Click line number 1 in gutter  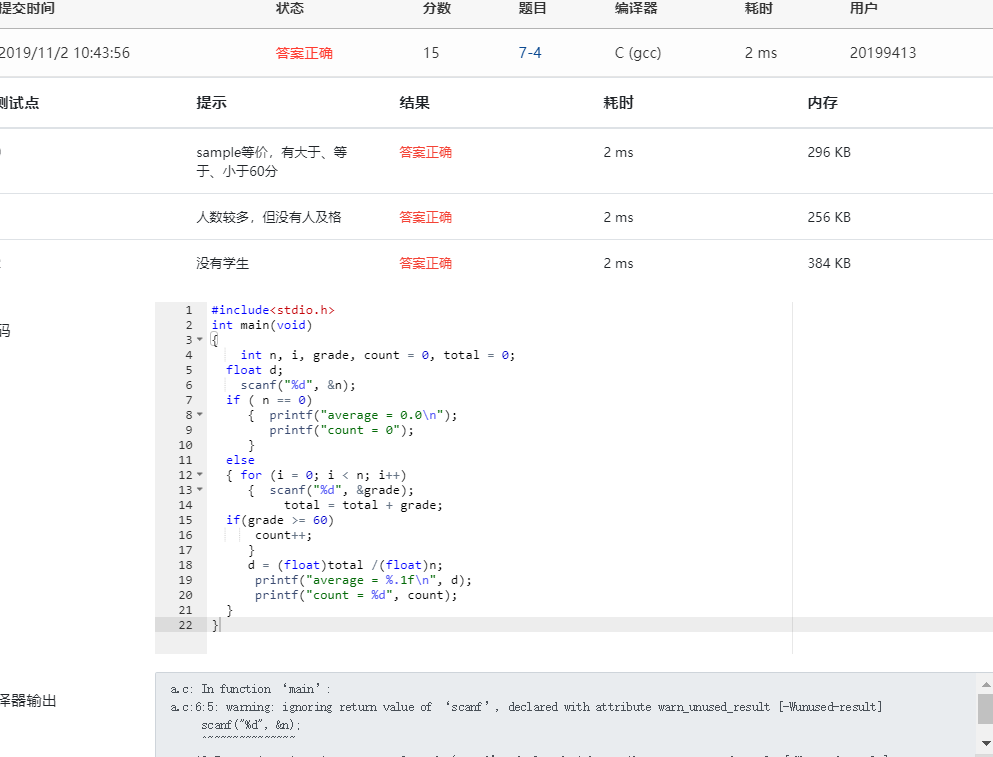189,310
